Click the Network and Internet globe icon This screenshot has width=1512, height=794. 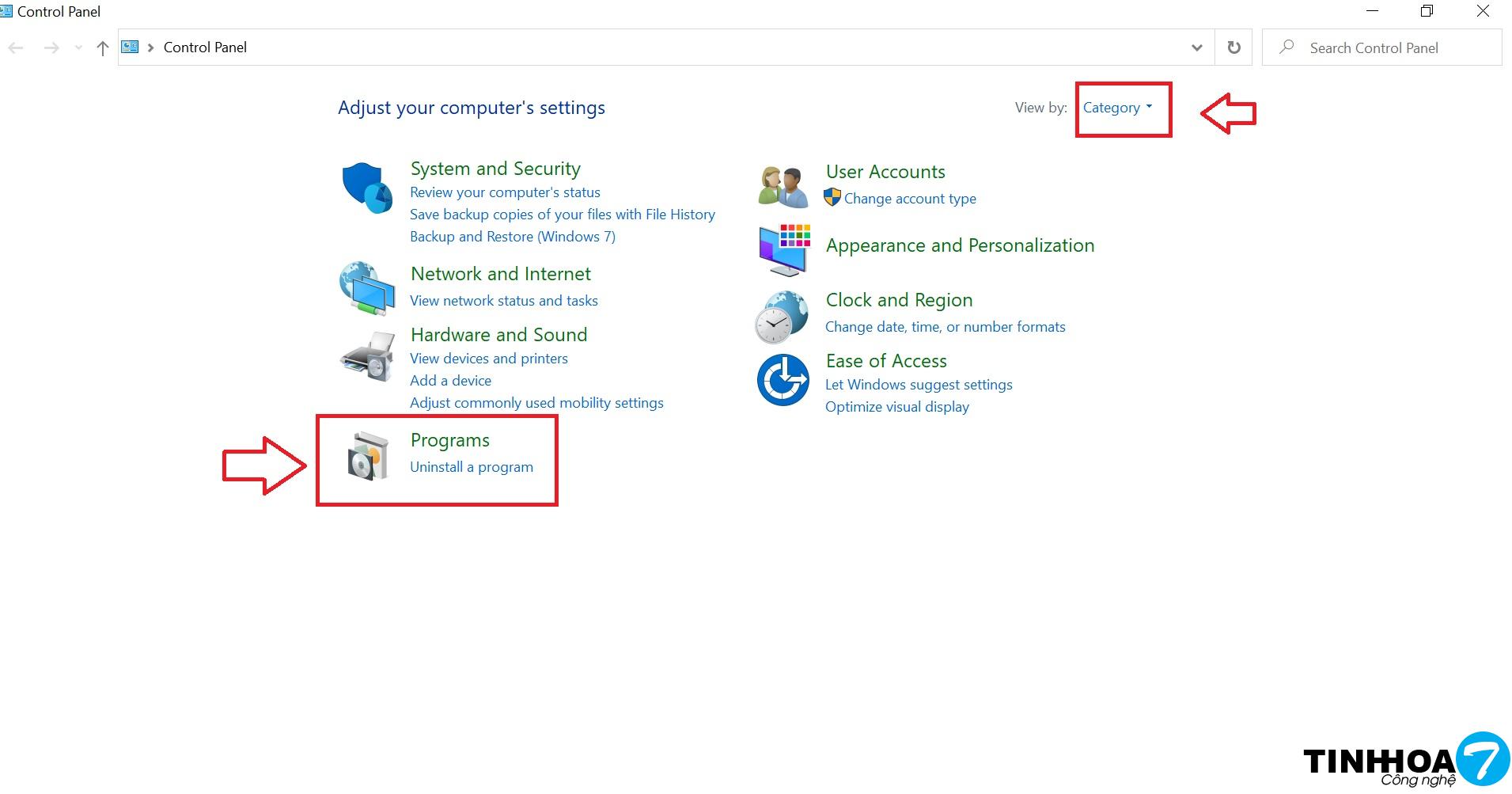(x=367, y=288)
